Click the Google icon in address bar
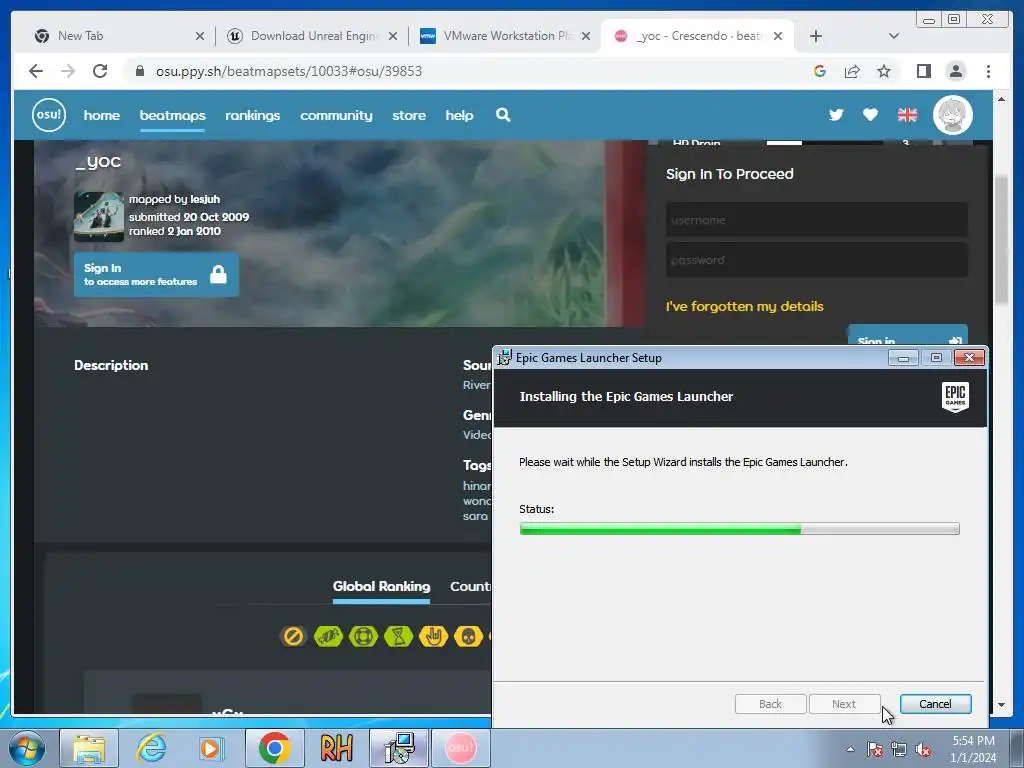 (x=820, y=71)
